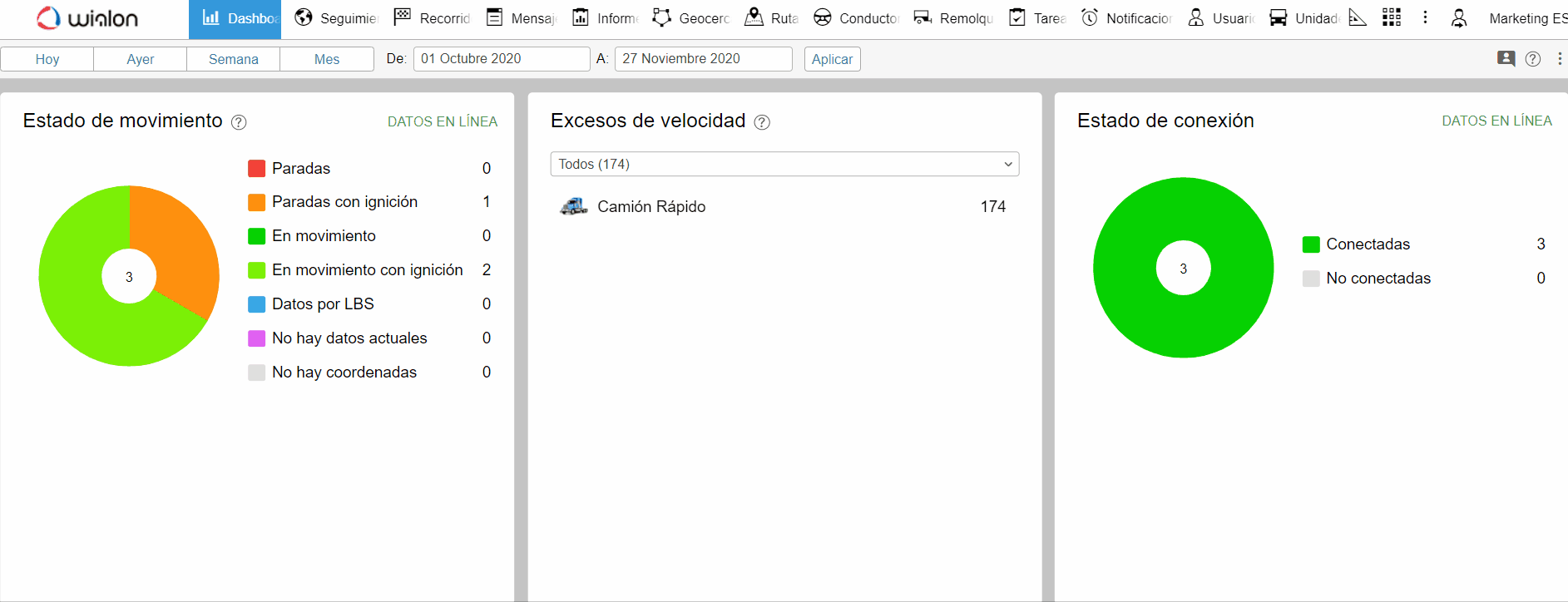
Task: Click the 174 speeding count value
Action: point(993,206)
